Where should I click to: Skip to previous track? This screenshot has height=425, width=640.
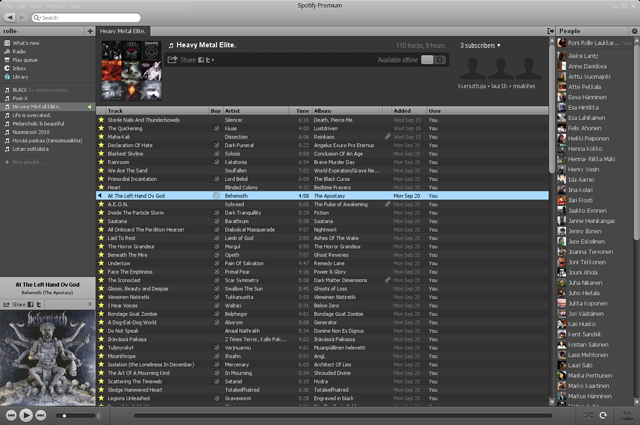(11, 416)
